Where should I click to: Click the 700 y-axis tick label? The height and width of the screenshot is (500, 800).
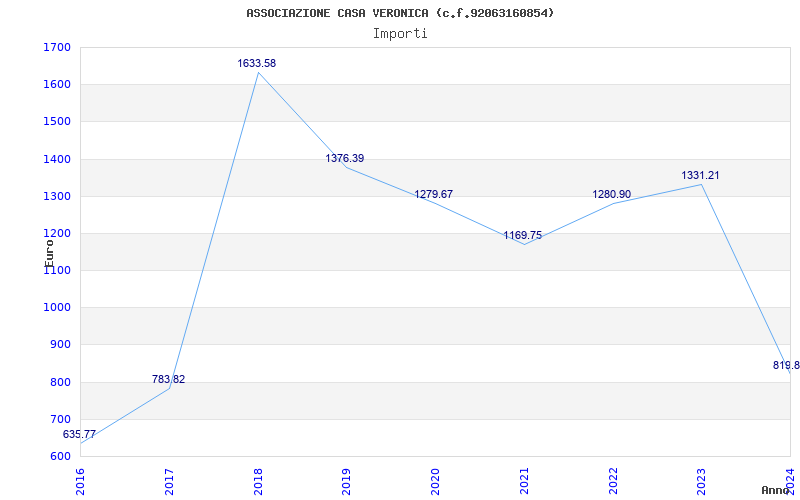(60, 419)
